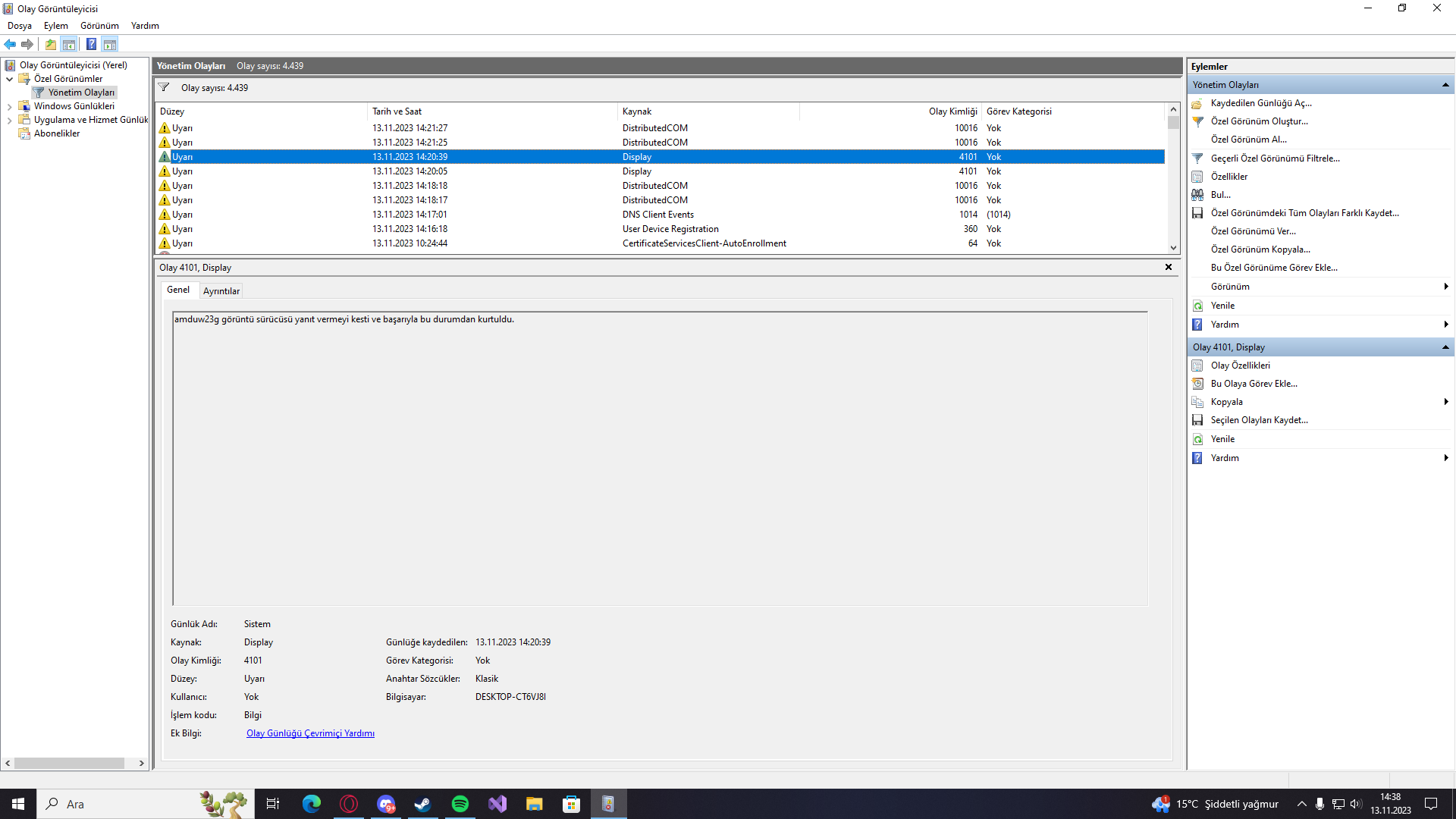
Task: Open Spotify from the taskbar
Action: (460, 804)
